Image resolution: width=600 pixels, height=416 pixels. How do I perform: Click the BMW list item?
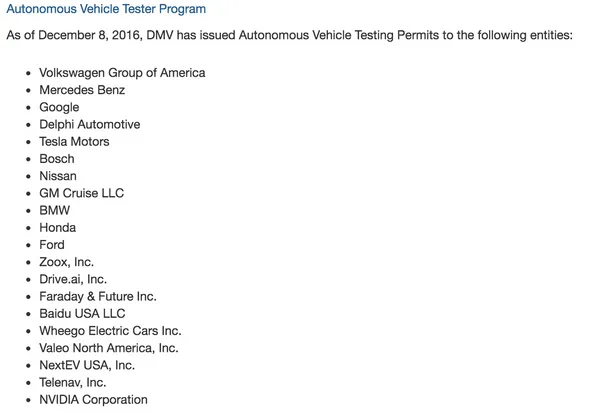[x=54, y=210]
